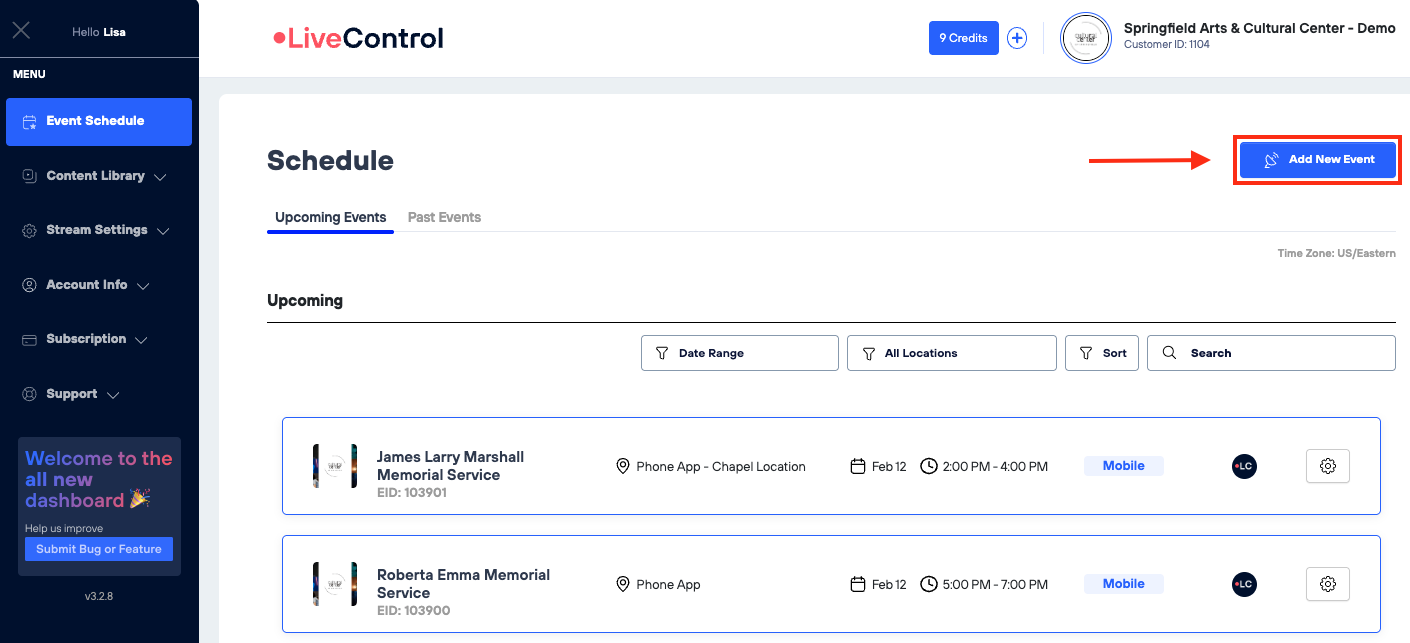Image resolution: width=1410 pixels, height=643 pixels.
Task: Click the Add New Event button
Action: pos(1317,160)
